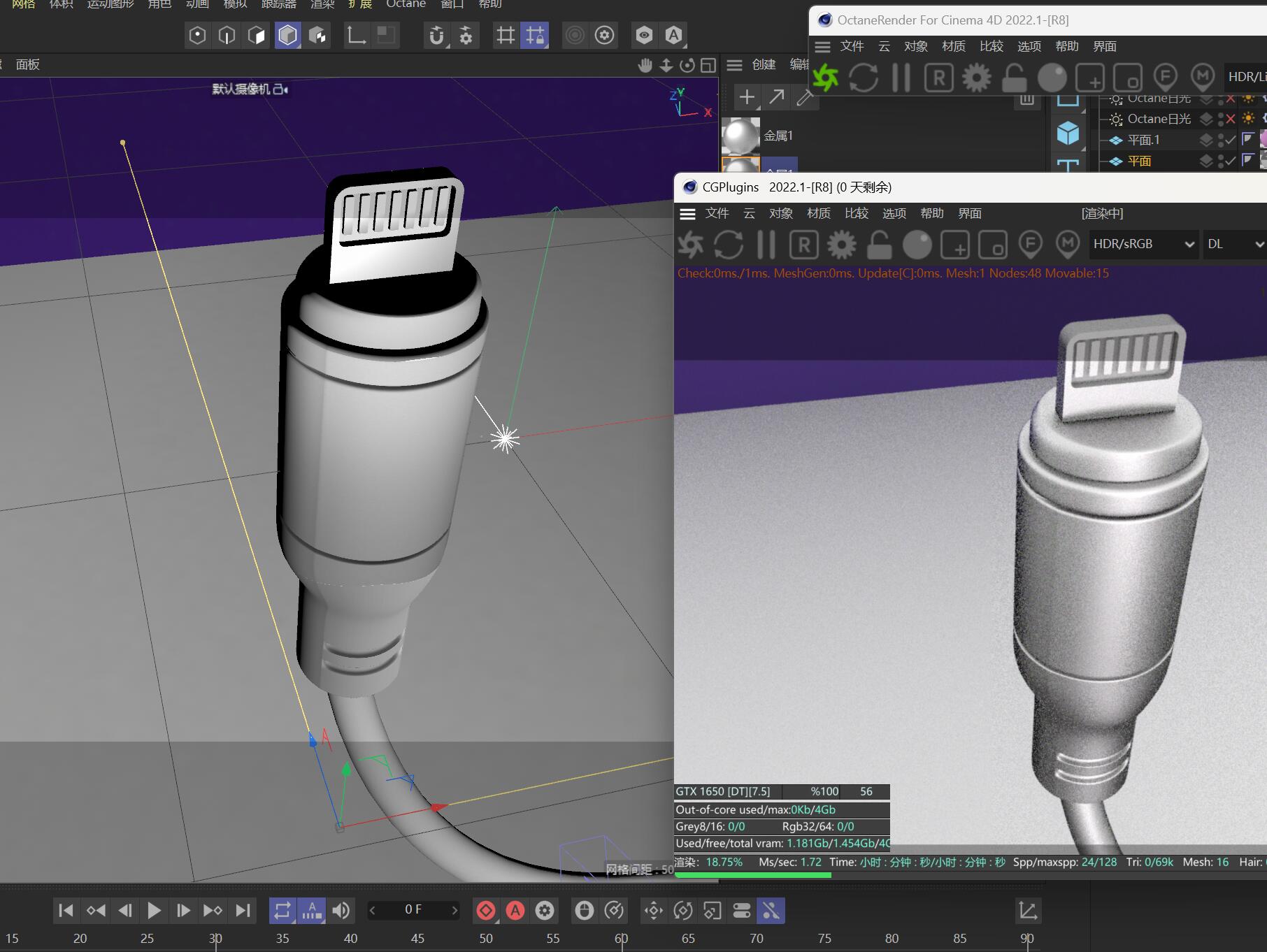Screen dimensions: 1267x952
Task: Toggle the viewport maximize layout icon
Action: [708, 65]
